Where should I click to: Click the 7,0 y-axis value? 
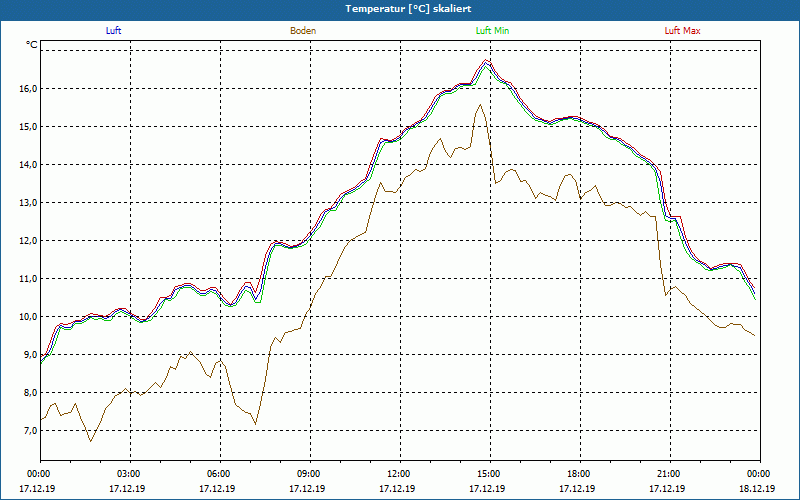click(x=31, y=431)
